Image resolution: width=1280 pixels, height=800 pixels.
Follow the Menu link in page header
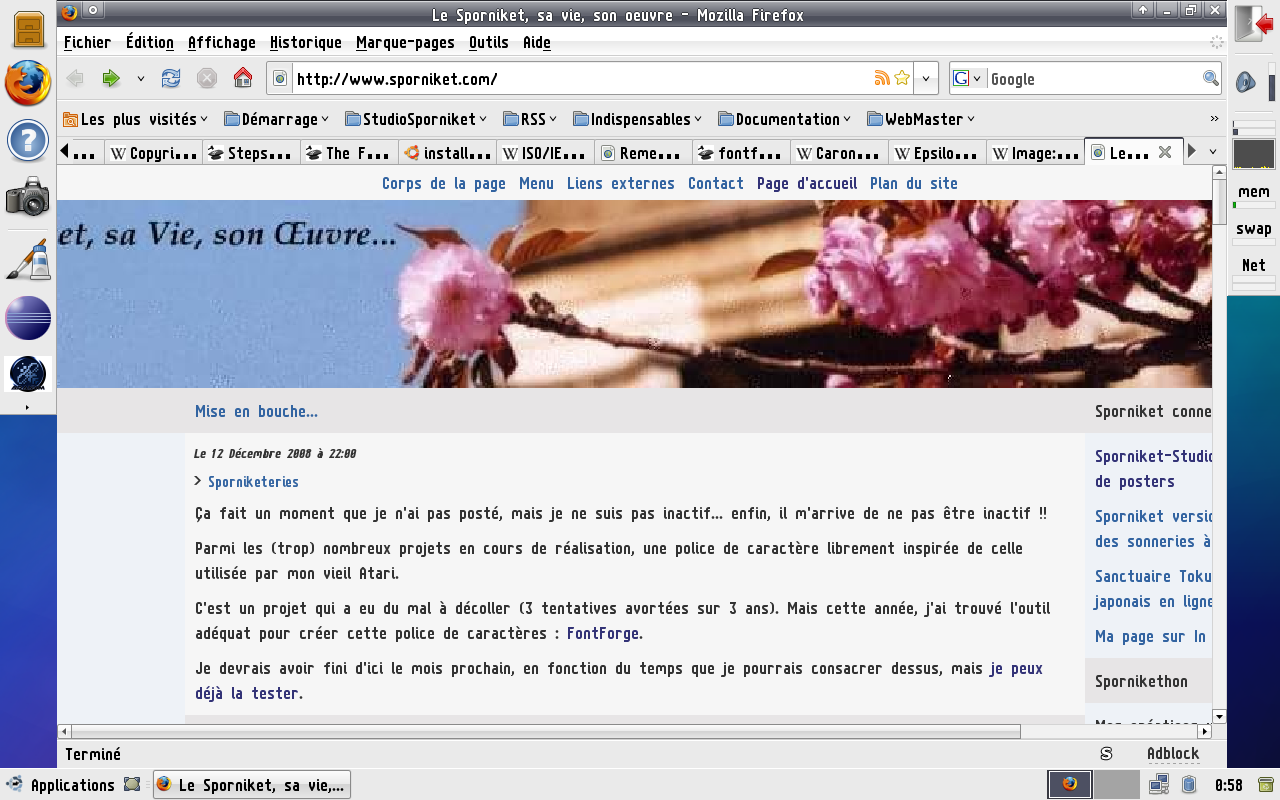(x=536, y=183)
